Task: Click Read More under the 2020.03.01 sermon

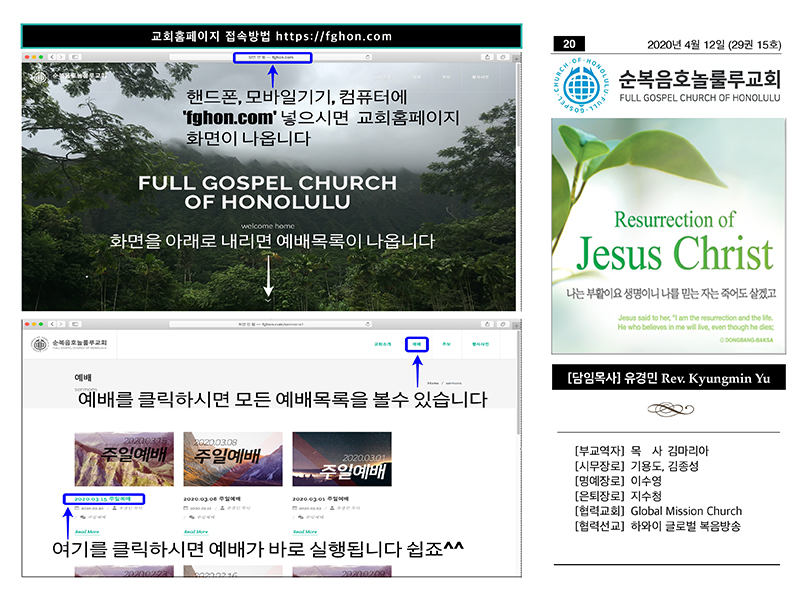Action: 305,532
